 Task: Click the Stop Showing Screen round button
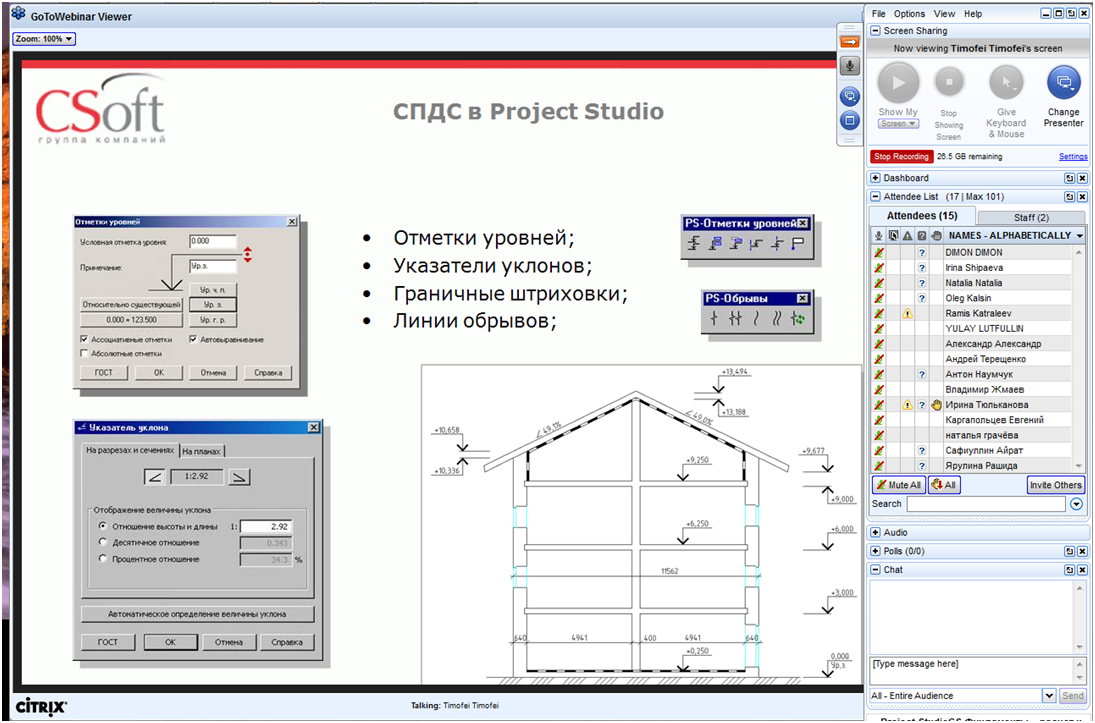949,82
